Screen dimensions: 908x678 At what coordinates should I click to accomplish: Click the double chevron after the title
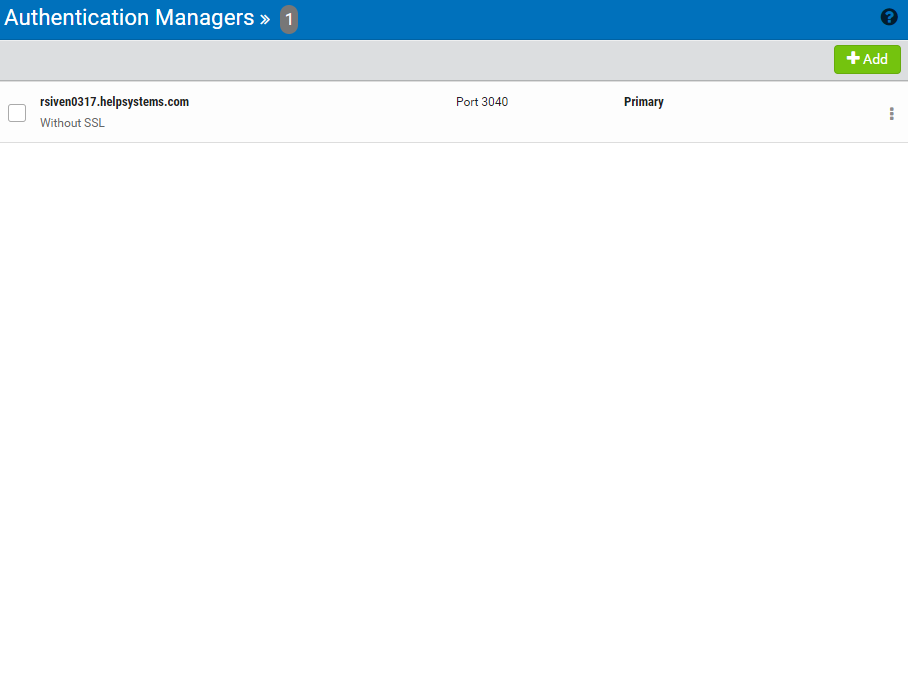pyautogui.click(x=265, y=19)
